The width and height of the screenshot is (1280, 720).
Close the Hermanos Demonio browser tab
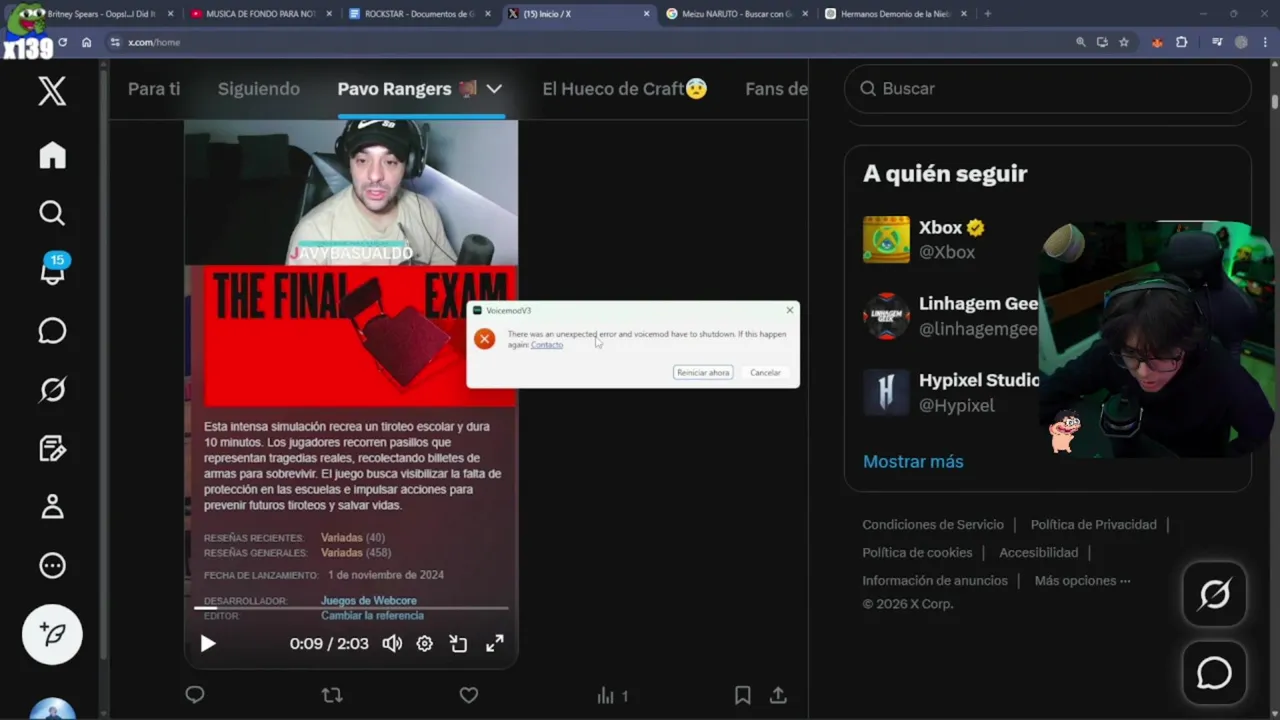click(964, 14)
